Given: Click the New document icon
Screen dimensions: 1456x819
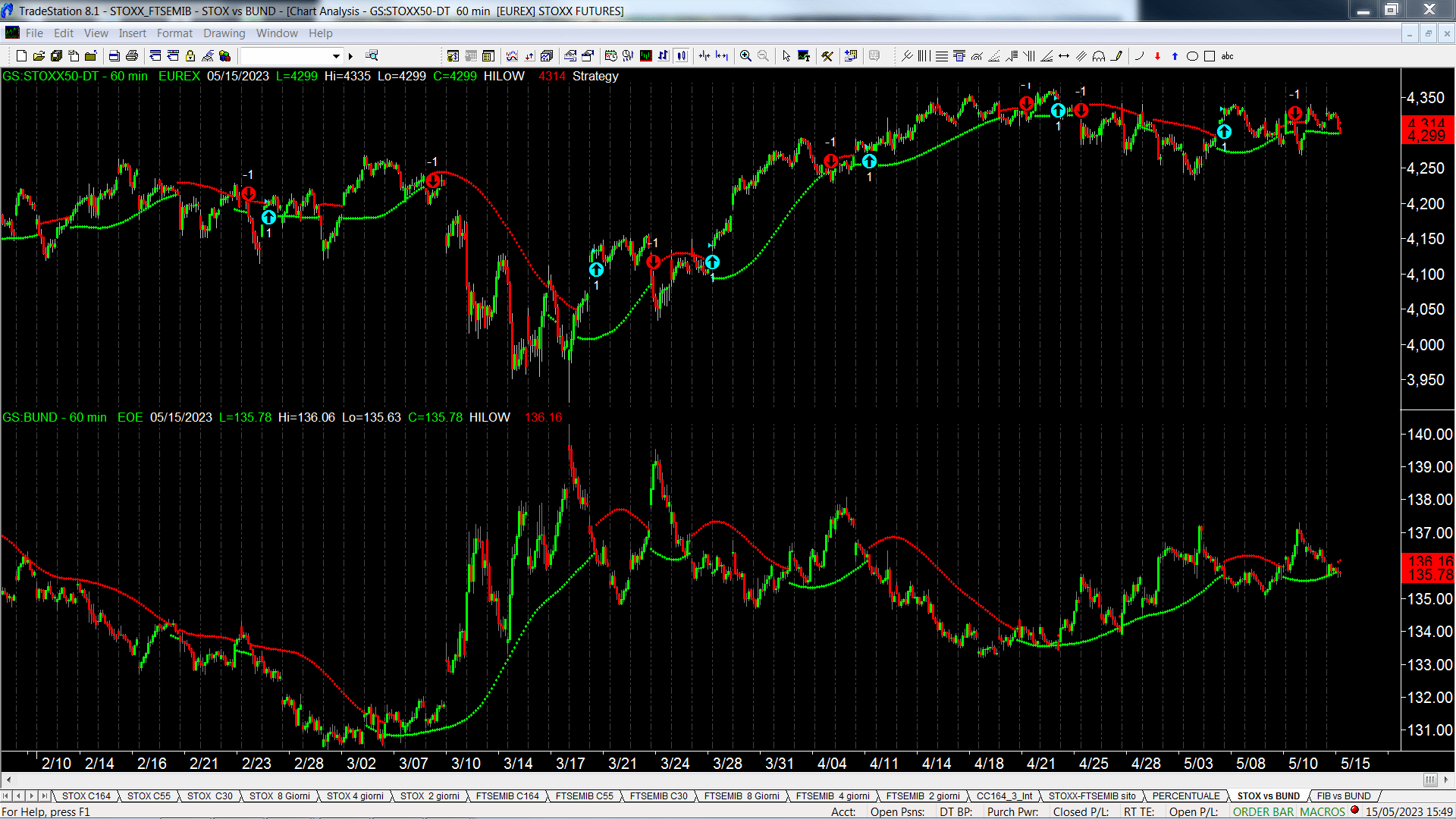Looking at the screenshot, I should click(21, 56).
